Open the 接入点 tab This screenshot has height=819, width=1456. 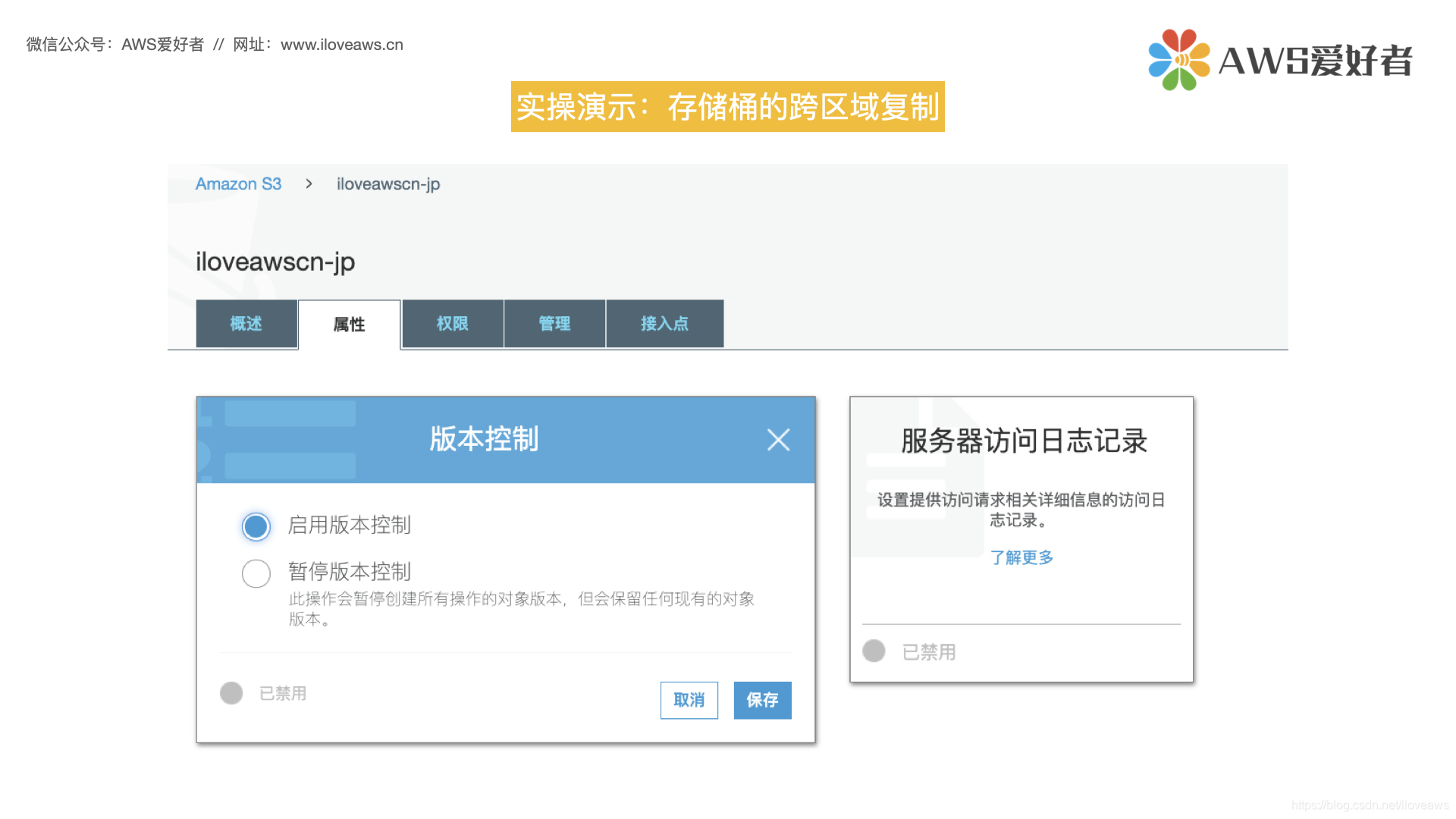pyautogui.click(x=664, y=324)
